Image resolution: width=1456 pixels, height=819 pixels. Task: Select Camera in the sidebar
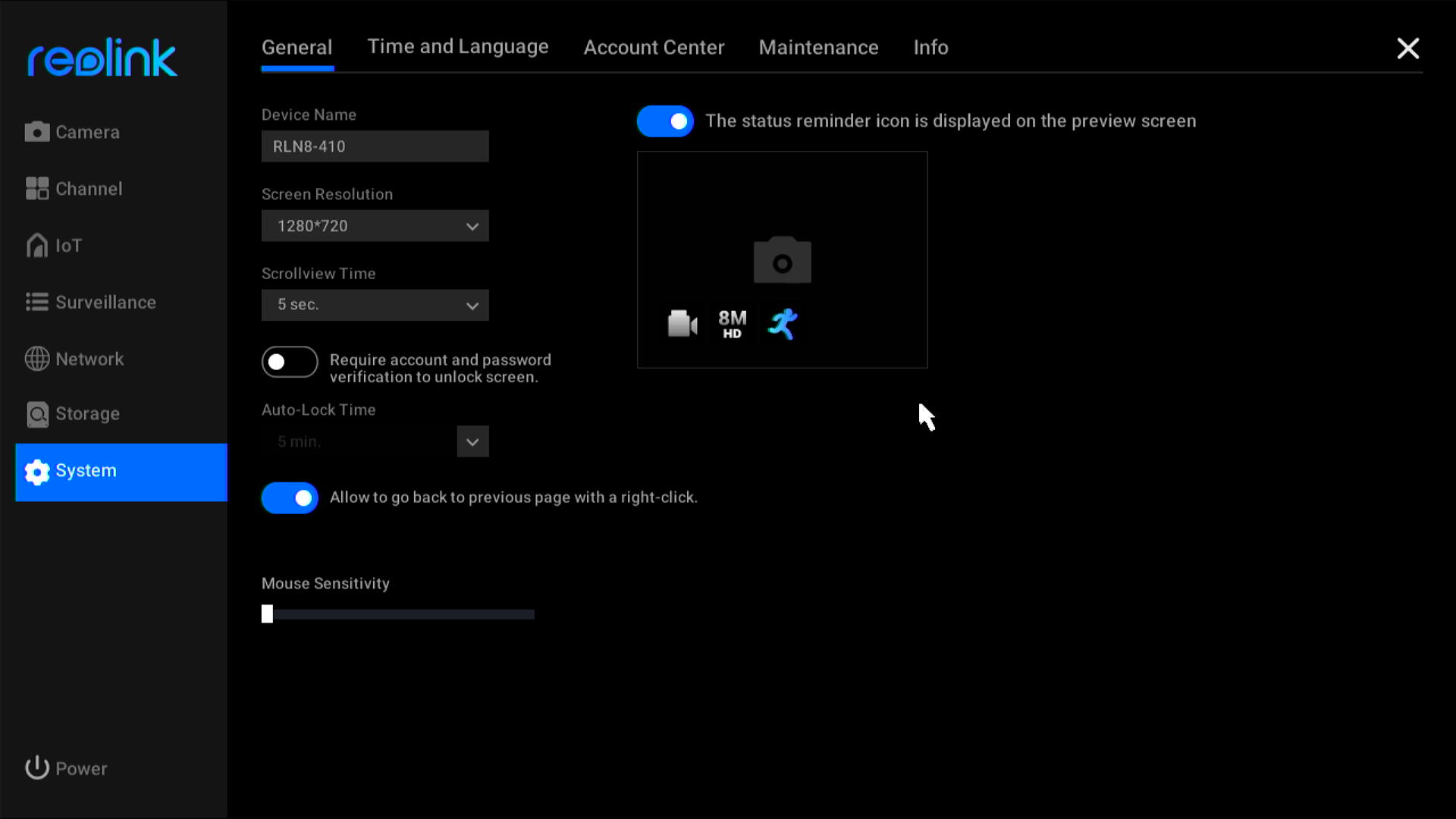121,132
